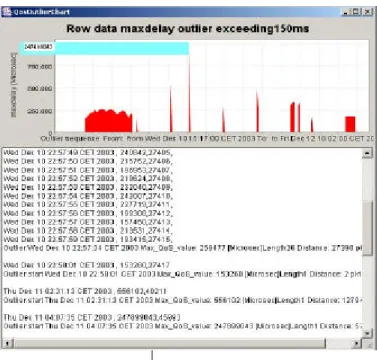Click the data row 'Thu Dec 11 04:07:35'

point(92,317)
